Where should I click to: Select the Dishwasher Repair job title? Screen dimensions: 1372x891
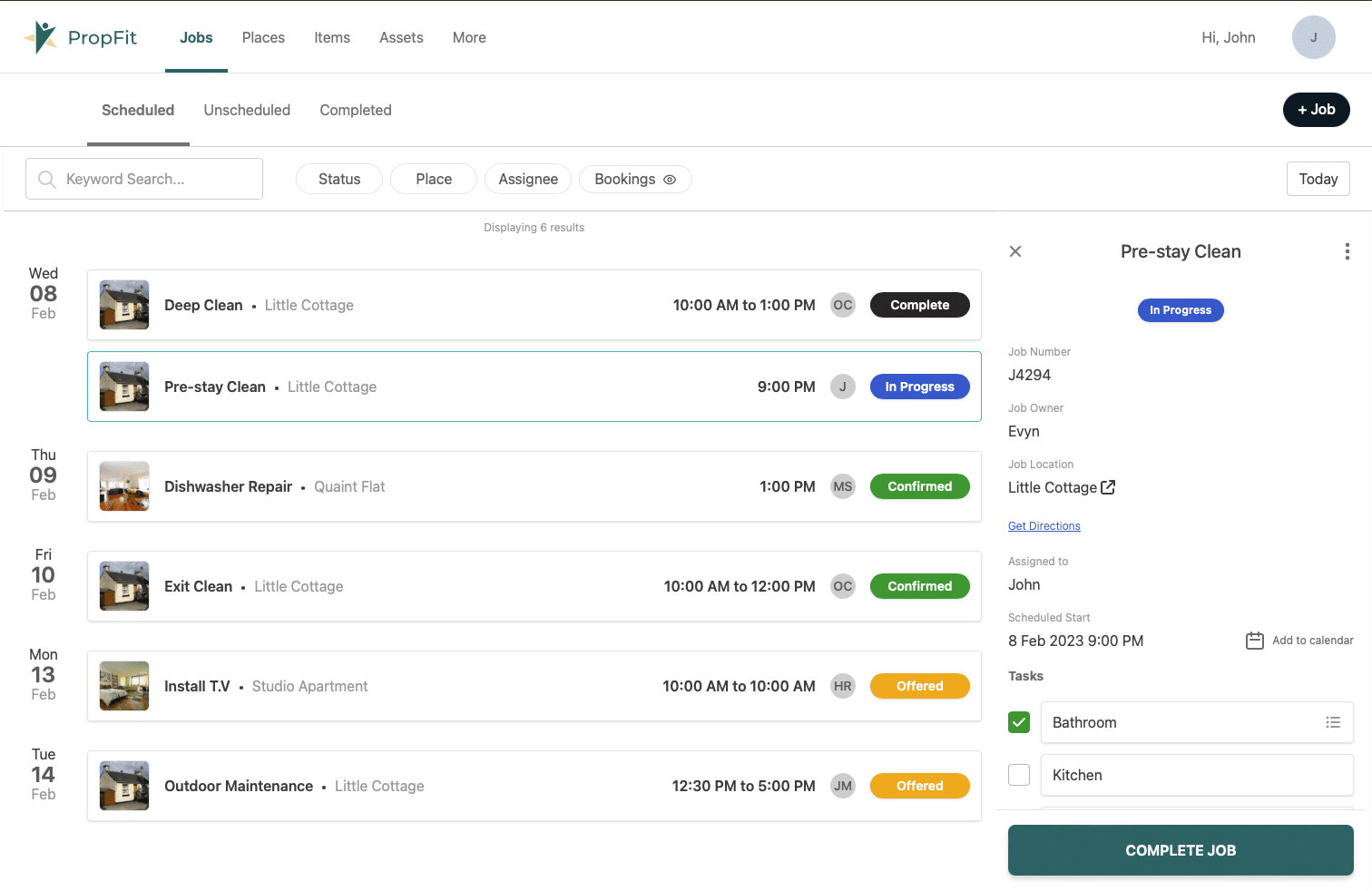(228, 486)
